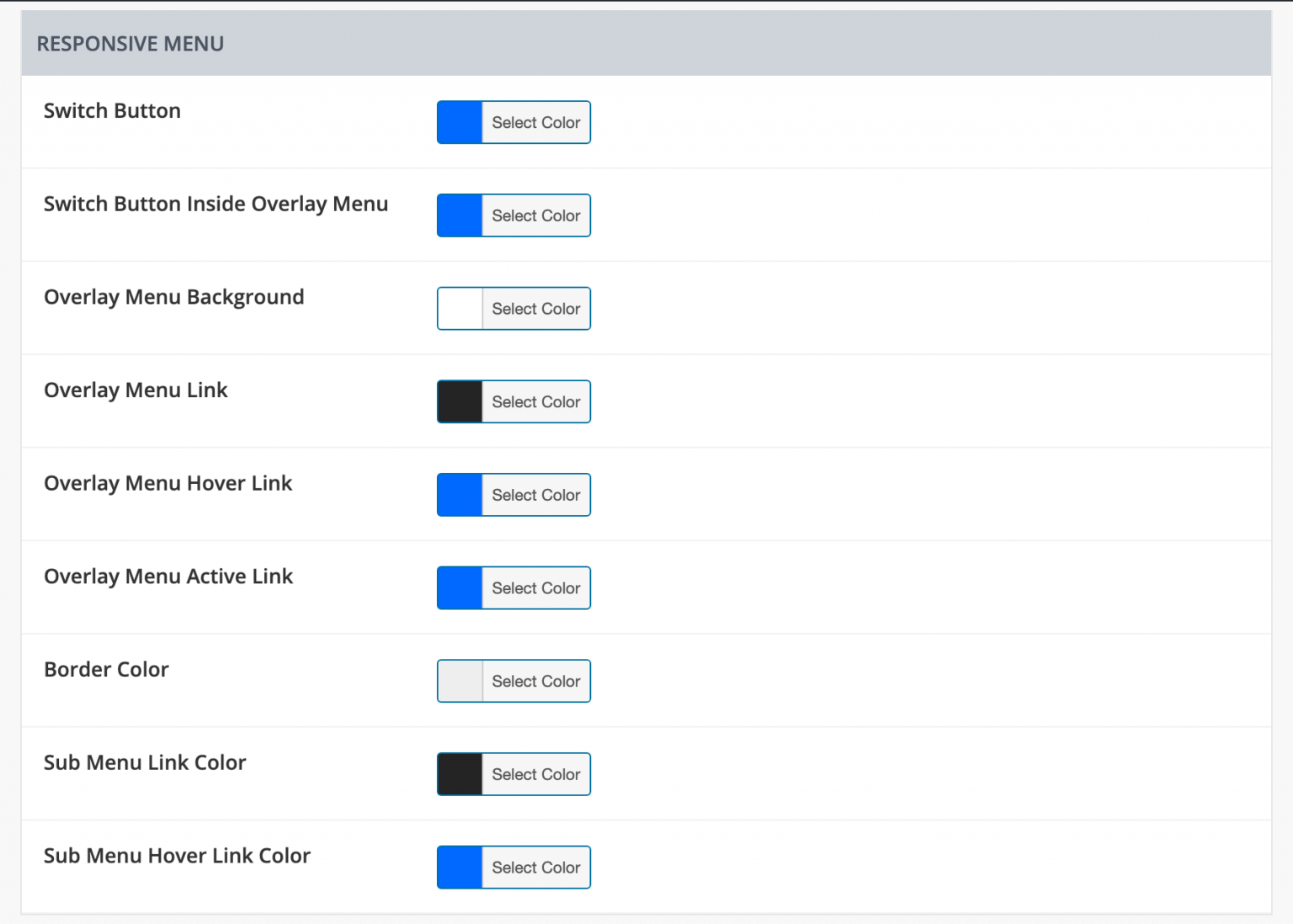Viewport: 1293px width, 924px height.
Task: Click the white Overlay Menu Background swatch
Action: point(459,308)
